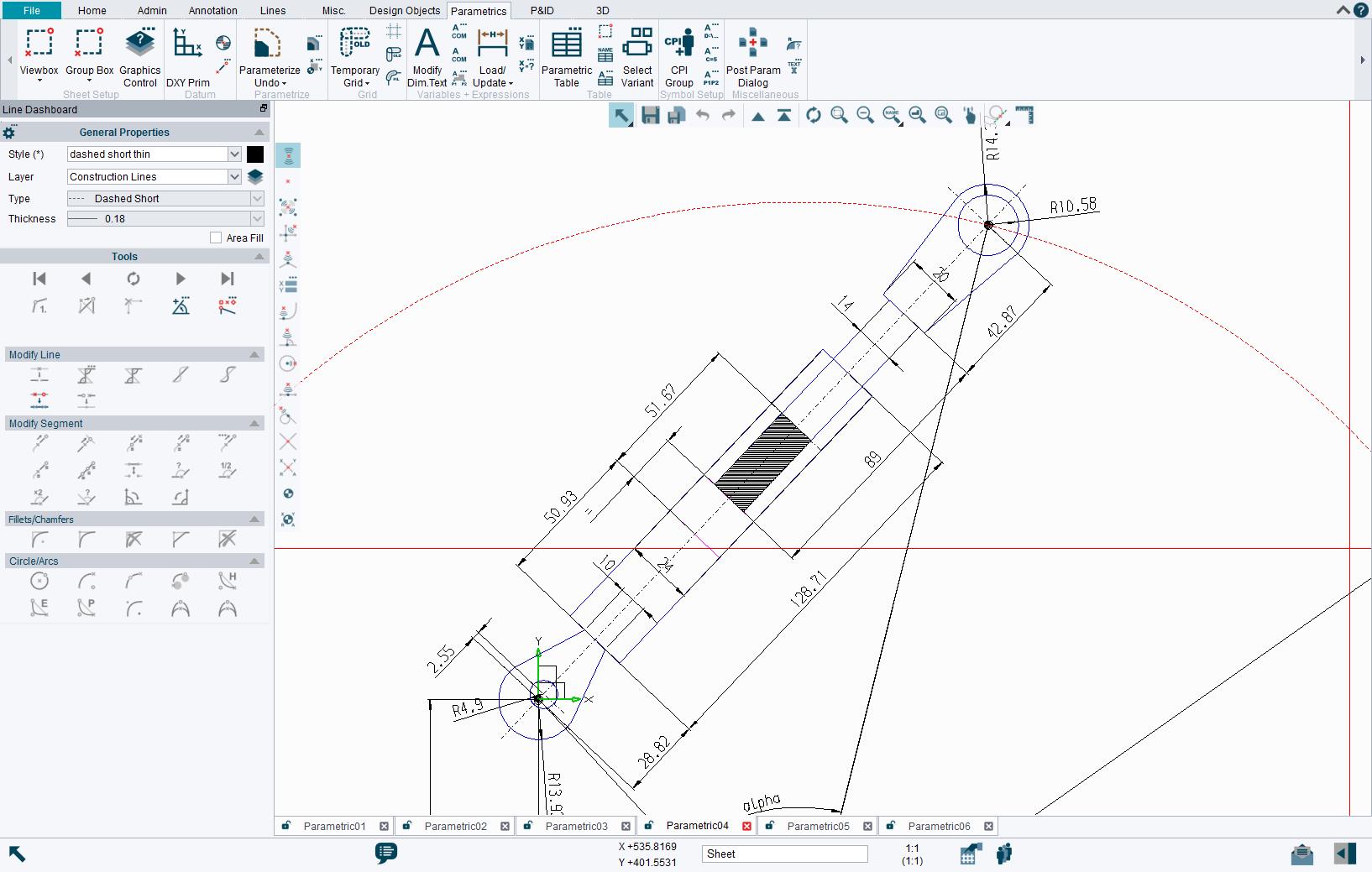This screenshot has width=1372, height=872.
Task: Enable the Area Fill checkbox
Action: point(216,238)
